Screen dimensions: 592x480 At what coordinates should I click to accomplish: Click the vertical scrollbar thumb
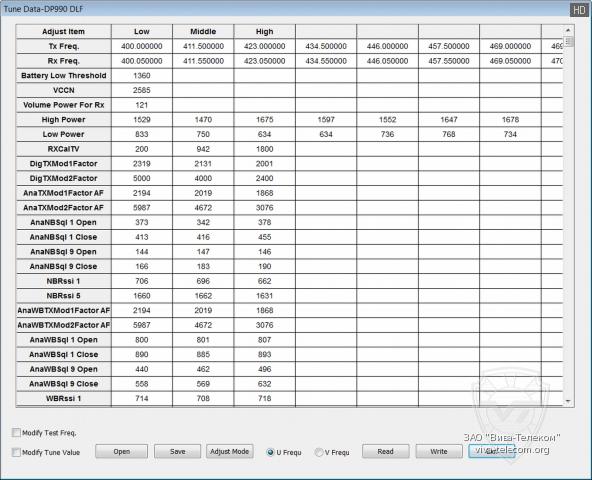568,41
